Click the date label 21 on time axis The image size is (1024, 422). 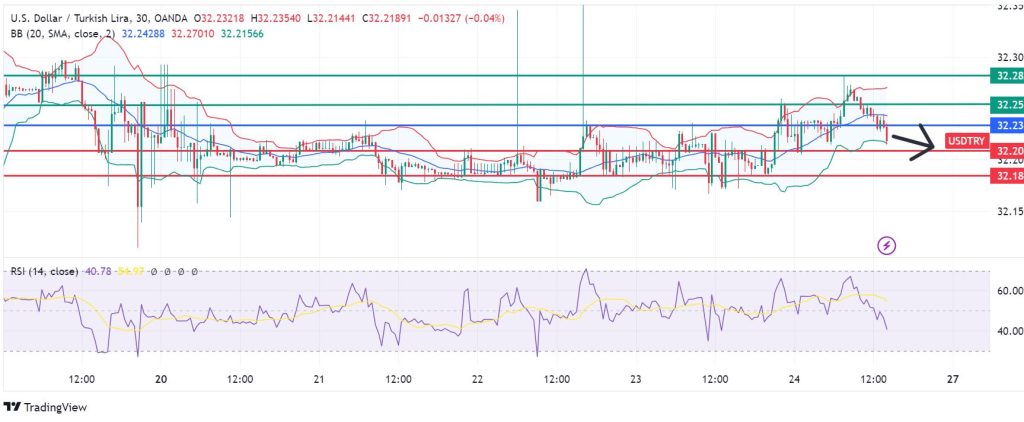pyautogui.click(x=319, y=379)
